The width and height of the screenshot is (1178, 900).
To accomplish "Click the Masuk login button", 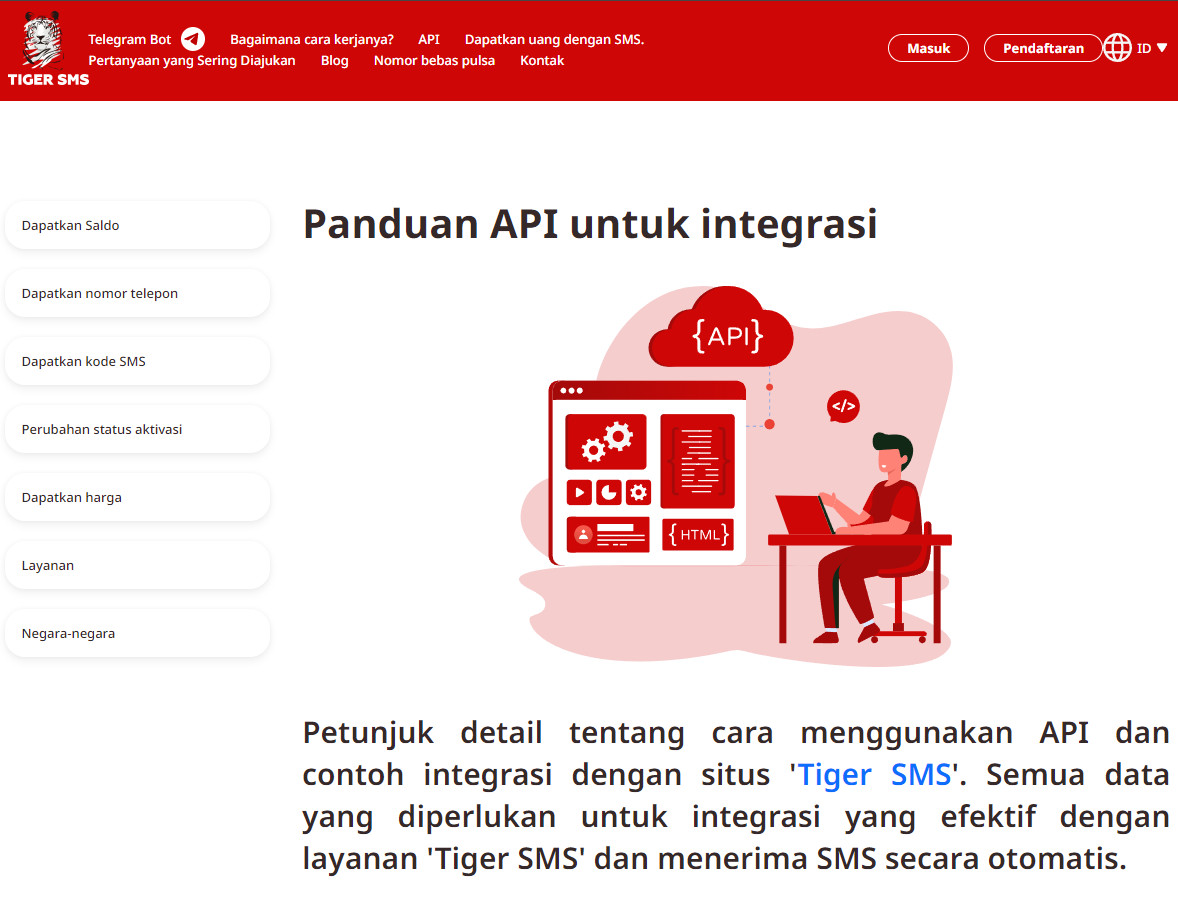I will coord(929,48).
